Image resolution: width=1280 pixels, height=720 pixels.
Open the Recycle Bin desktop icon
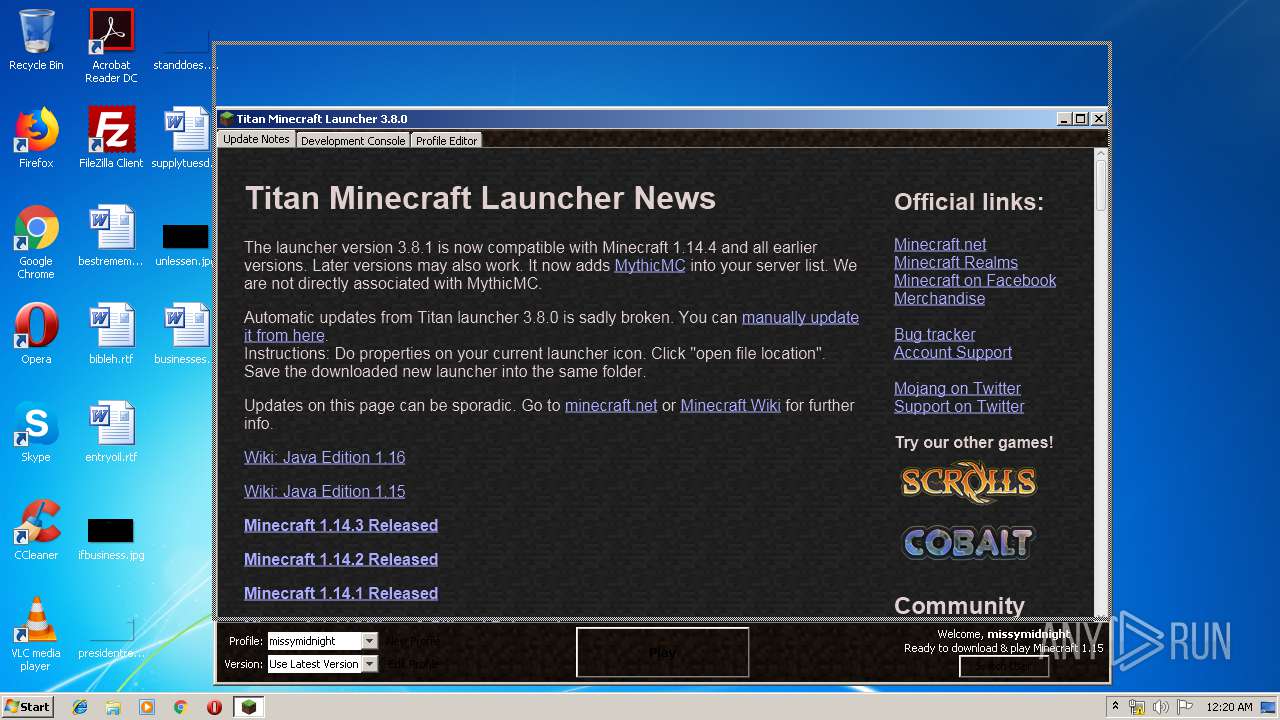(36, 40)
